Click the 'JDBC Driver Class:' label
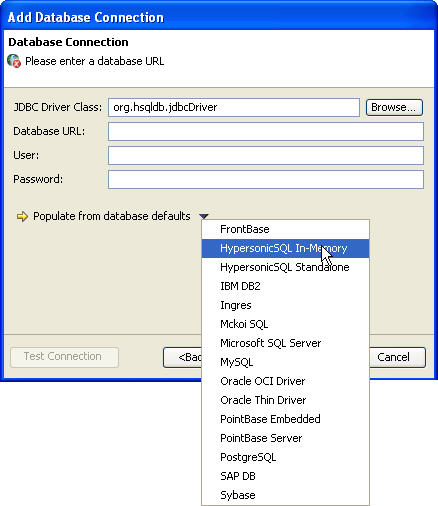438x506 pixels. pos(58,107)
